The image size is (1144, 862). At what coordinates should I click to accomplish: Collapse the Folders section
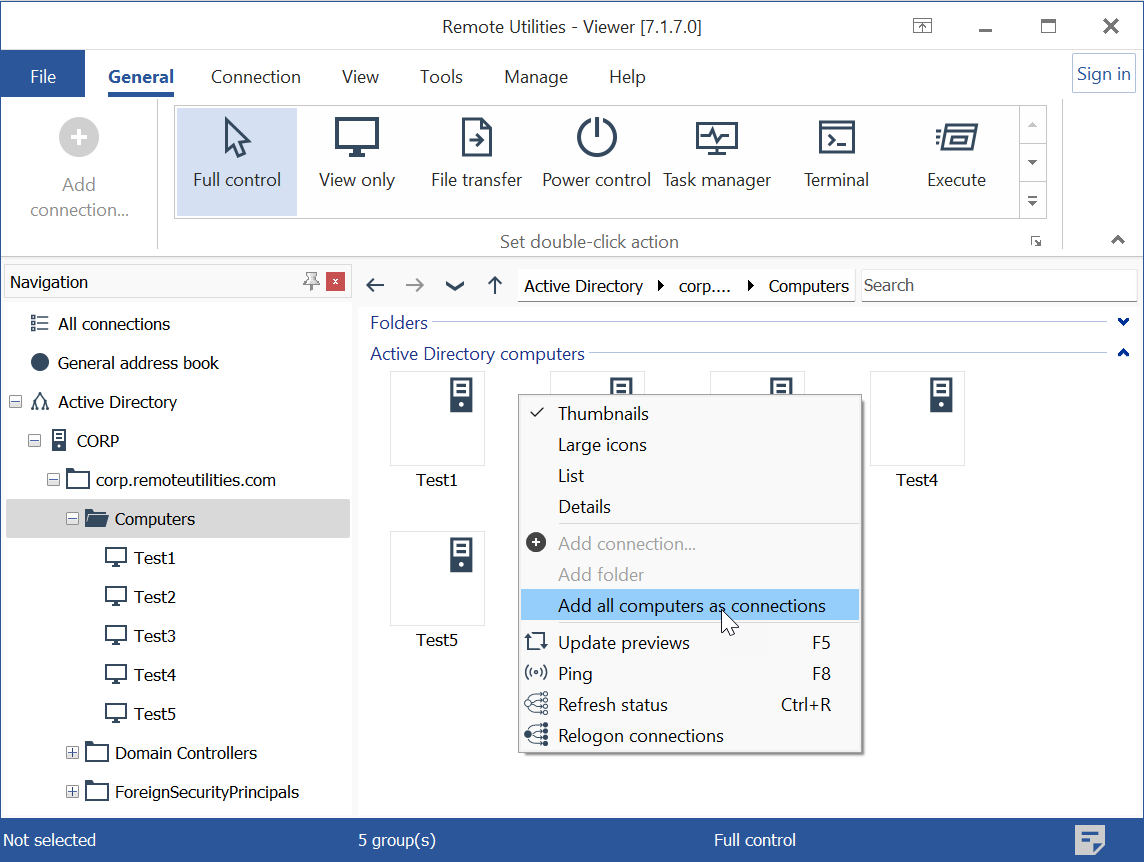pos(1122,322)
